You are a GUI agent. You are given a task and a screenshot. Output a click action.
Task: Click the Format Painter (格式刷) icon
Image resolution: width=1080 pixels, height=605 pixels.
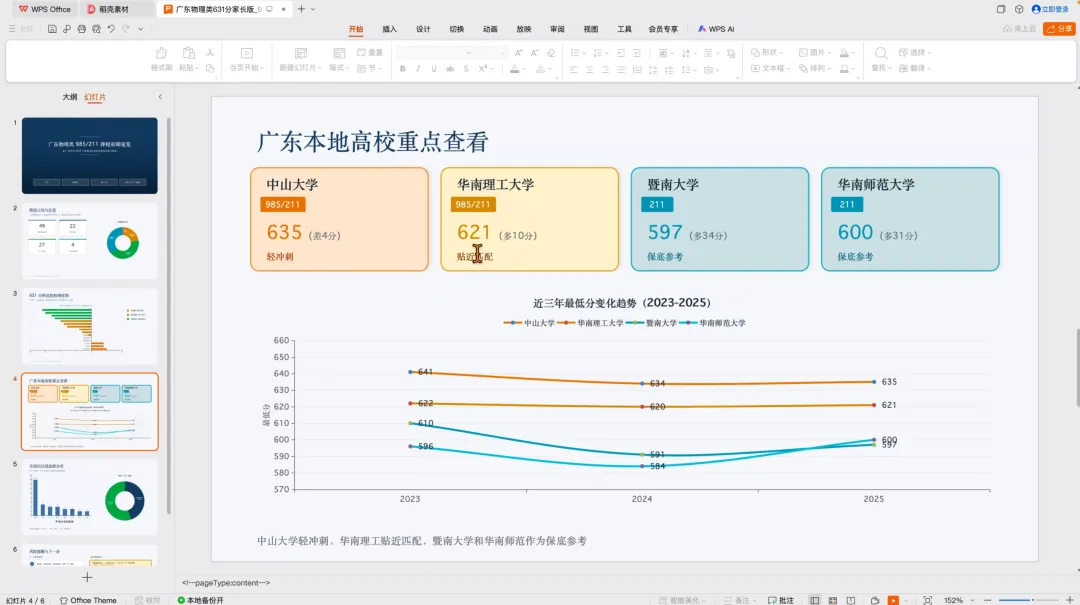(x=161, y=54)
